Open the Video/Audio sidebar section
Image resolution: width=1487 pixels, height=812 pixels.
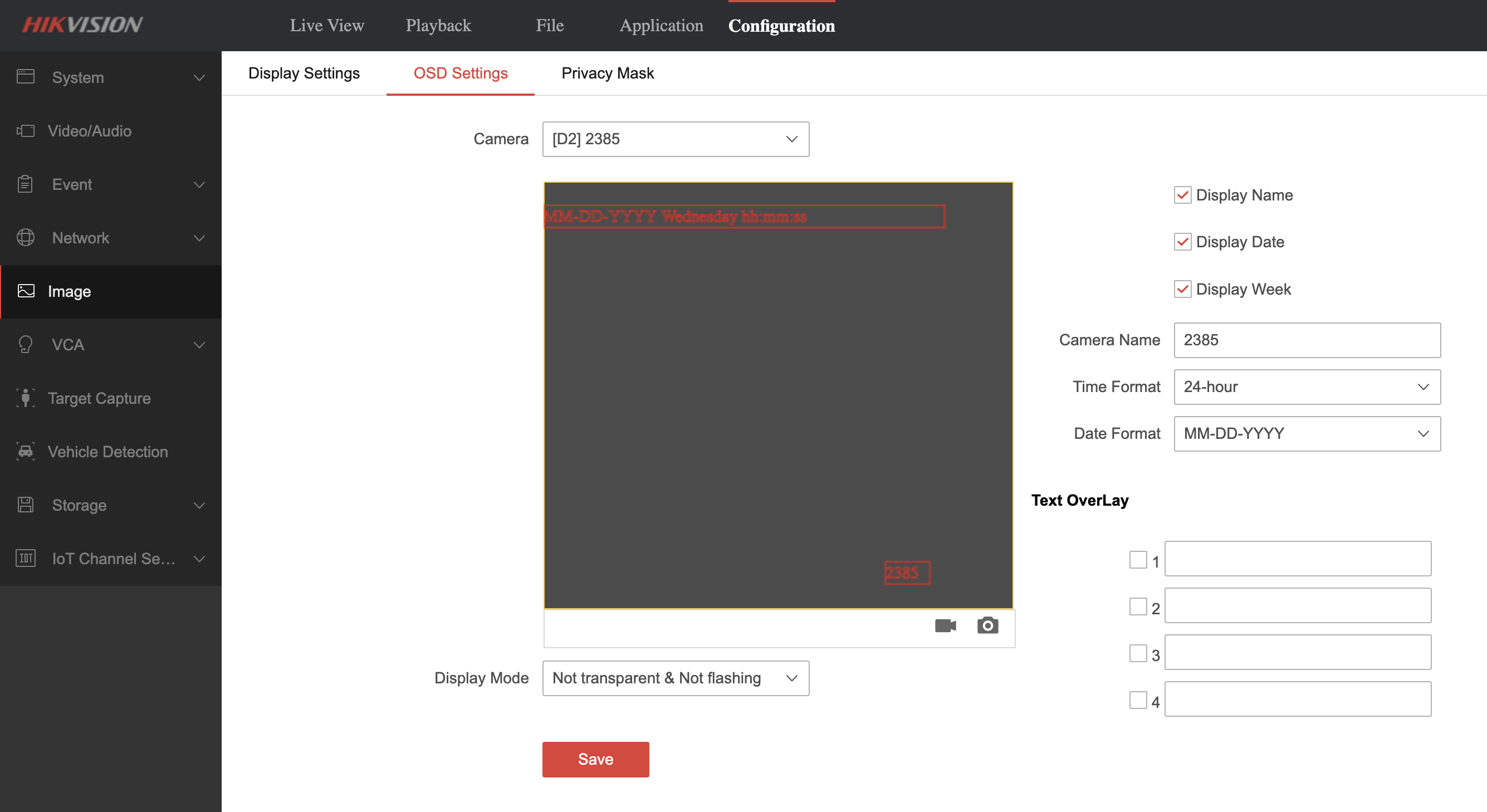[x=90, y=131]
